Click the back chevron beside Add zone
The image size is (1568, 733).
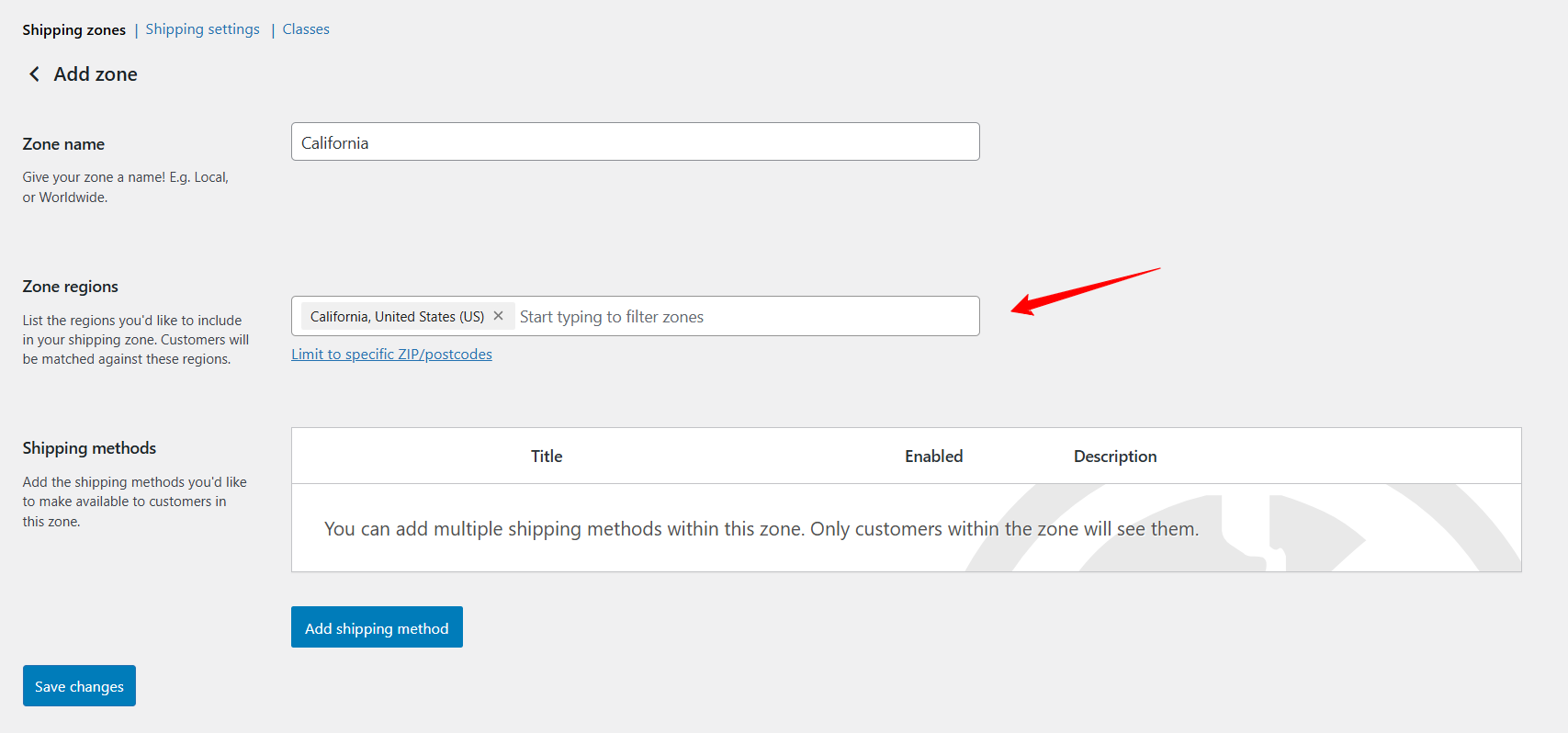(x=34, y=74)
